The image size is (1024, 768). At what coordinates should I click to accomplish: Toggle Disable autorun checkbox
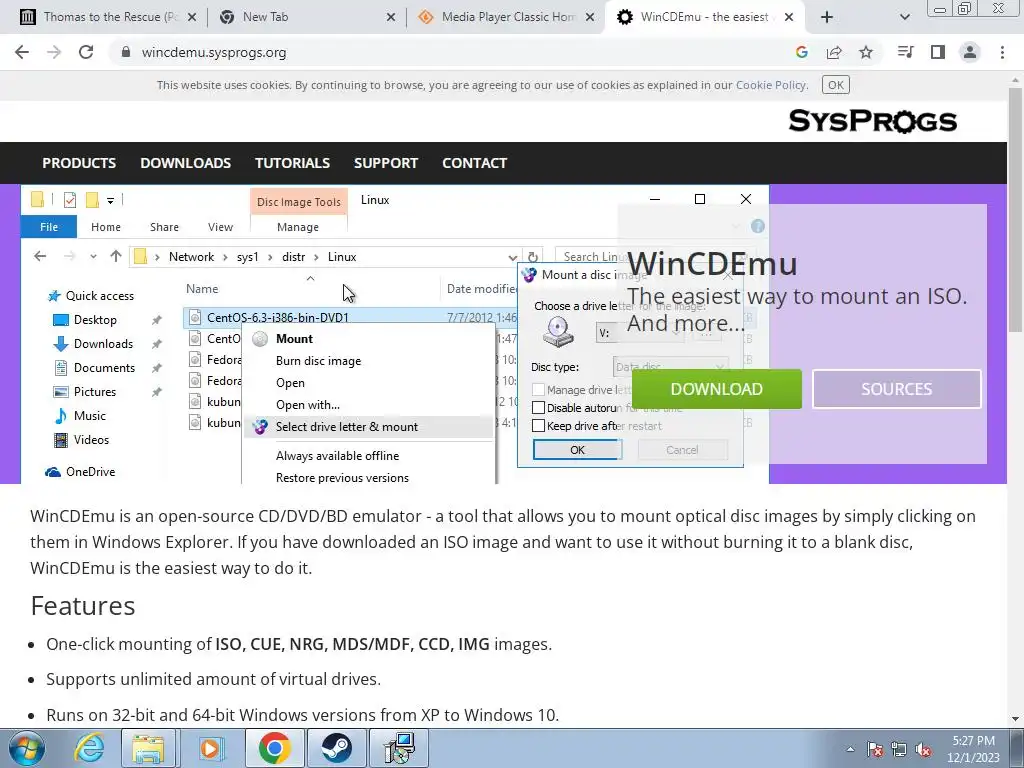click(538, 408)
